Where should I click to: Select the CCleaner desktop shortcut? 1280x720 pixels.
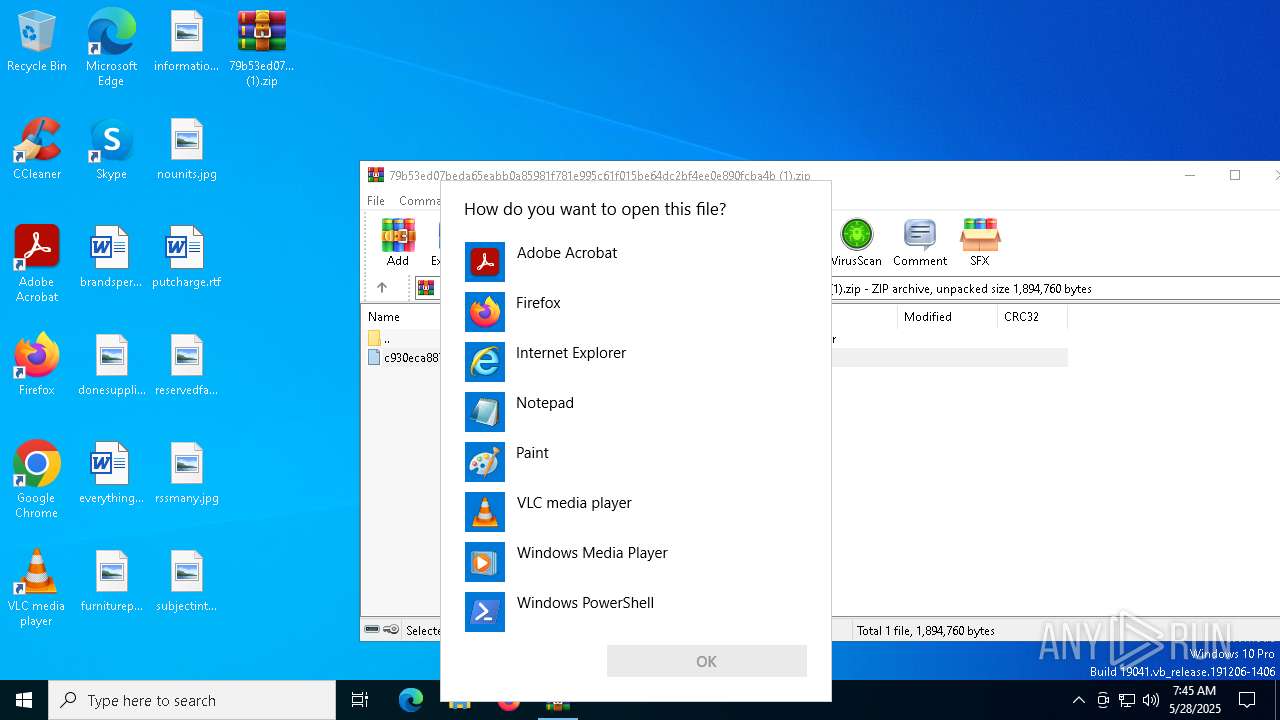pos(37,150)
